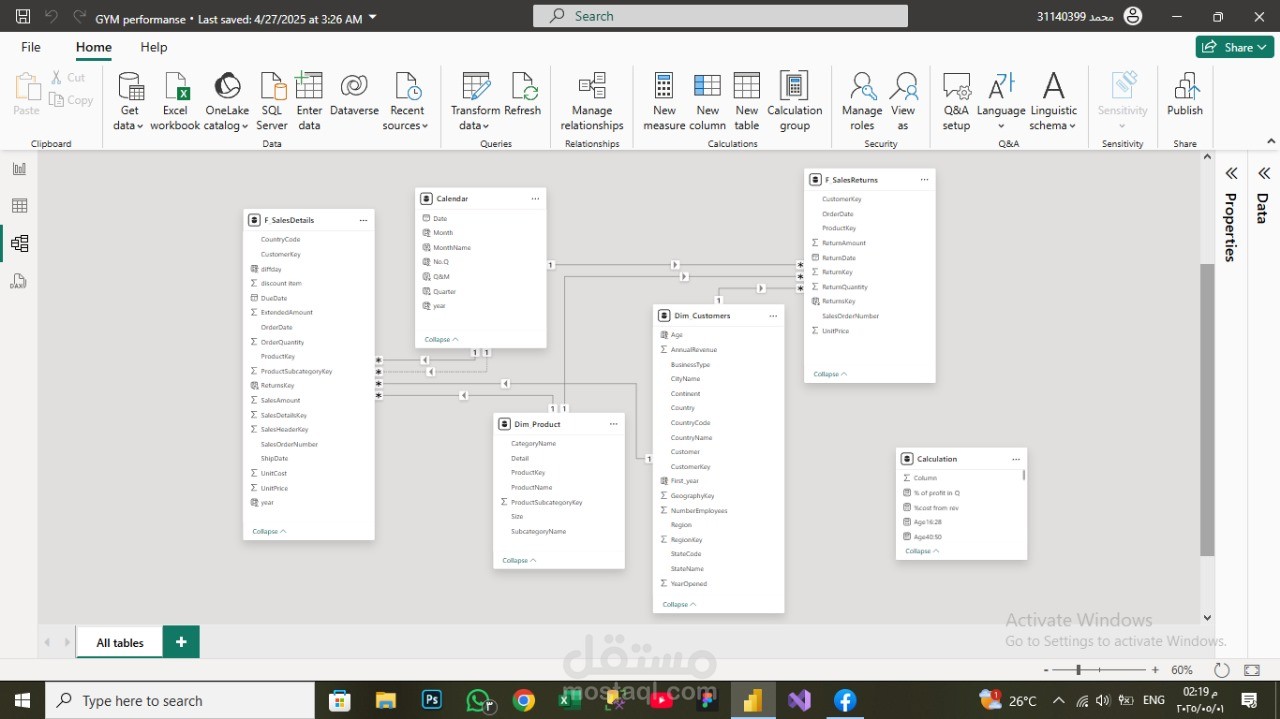Open Calculation table more options
The image size is (1280, 719).
(1016, 459)
